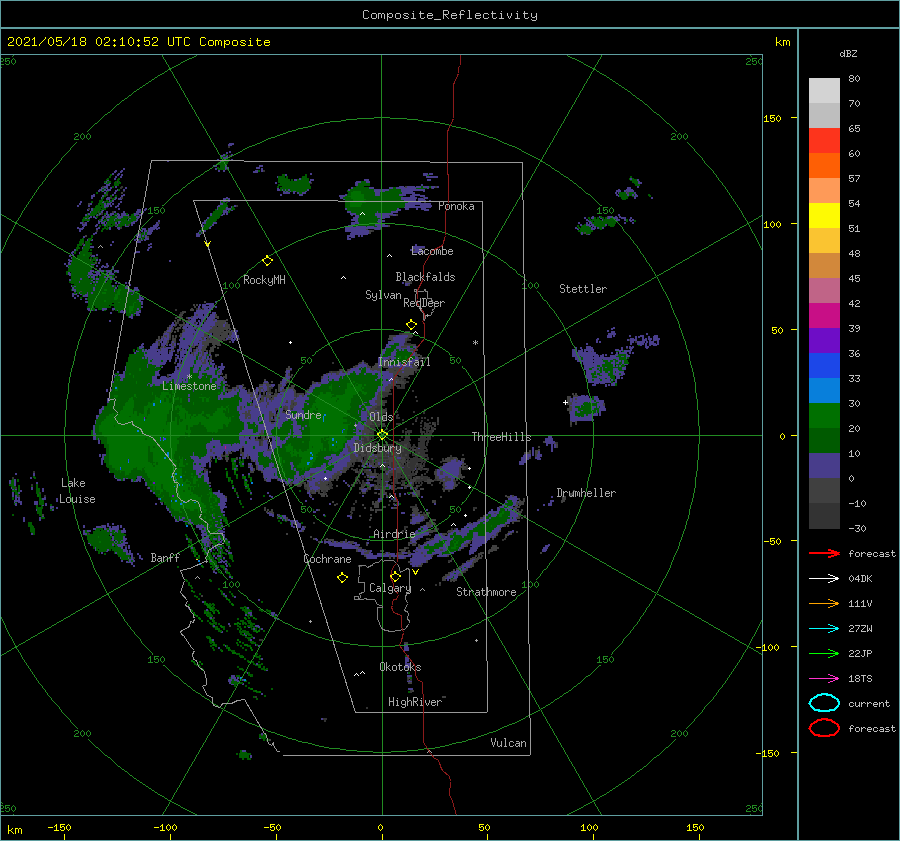The width and height of the screenshot is (900, 841).
Task: Click the dark green swatch below 20 dBZ
Action: point(824,441)
